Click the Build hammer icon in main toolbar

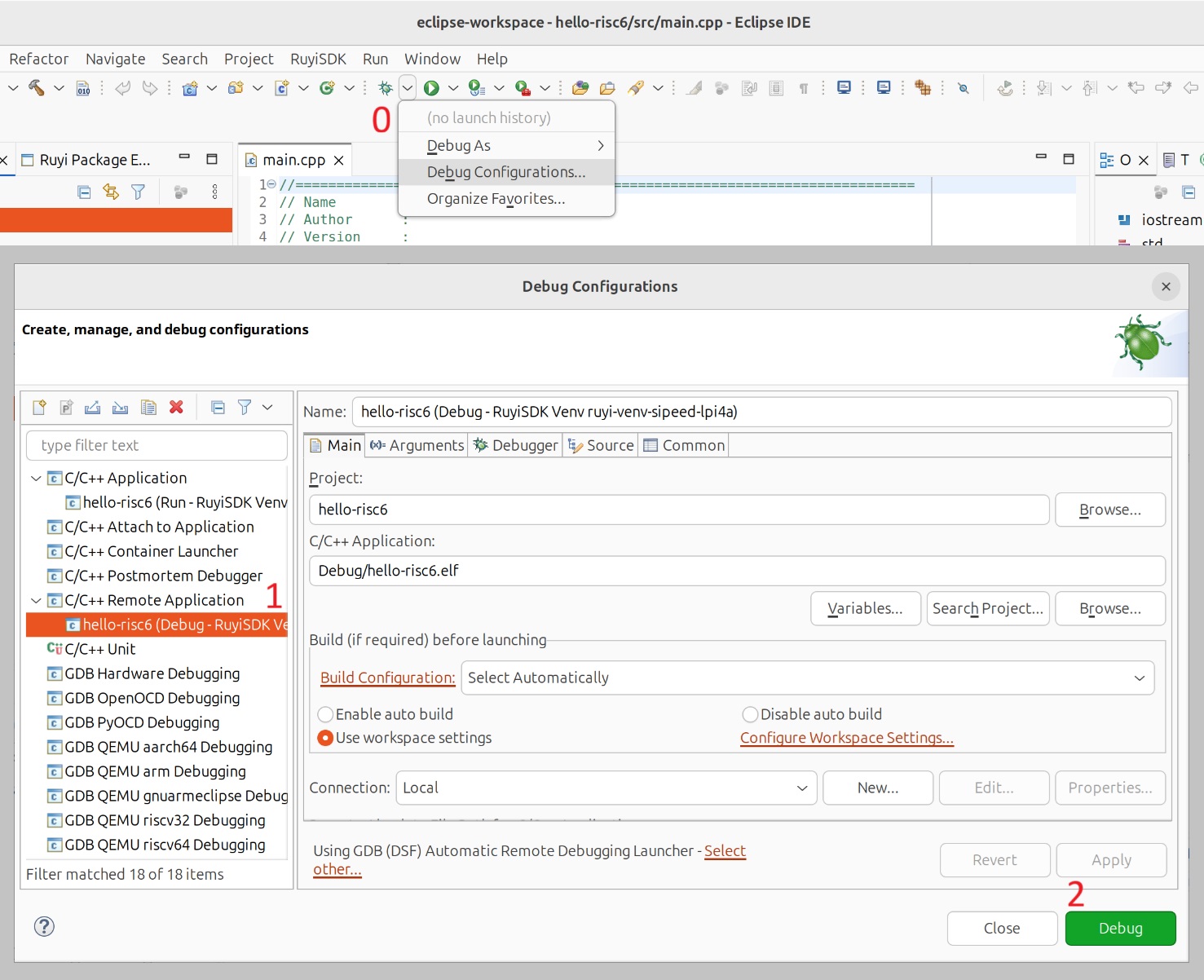pos(37,88)
